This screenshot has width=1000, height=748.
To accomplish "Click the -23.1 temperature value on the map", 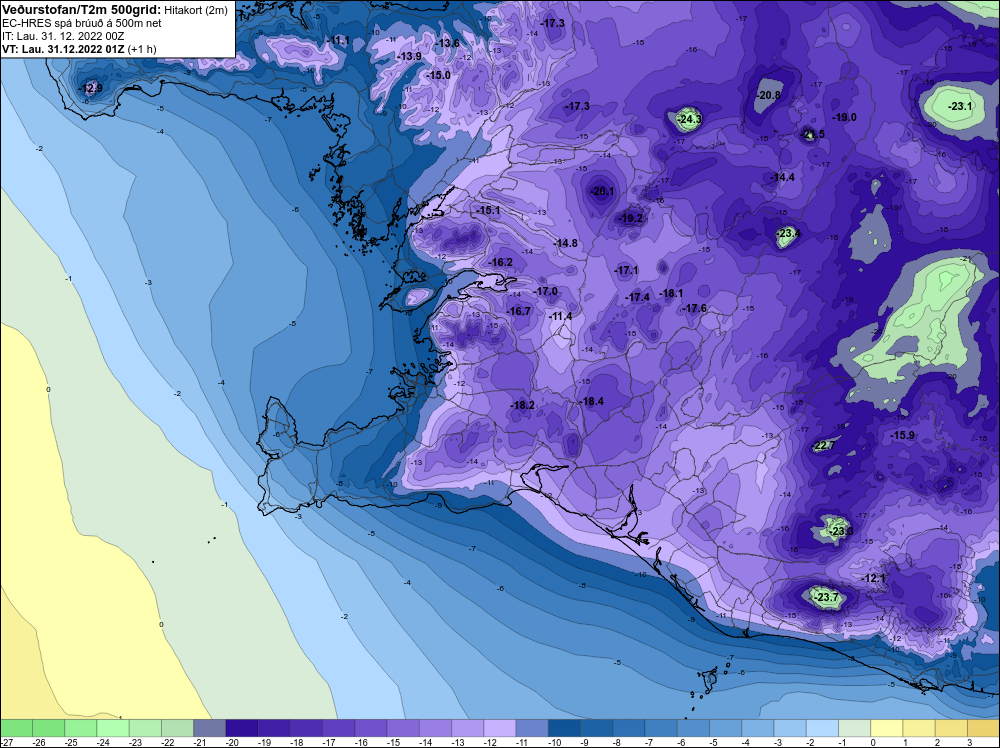I will 960,106.
